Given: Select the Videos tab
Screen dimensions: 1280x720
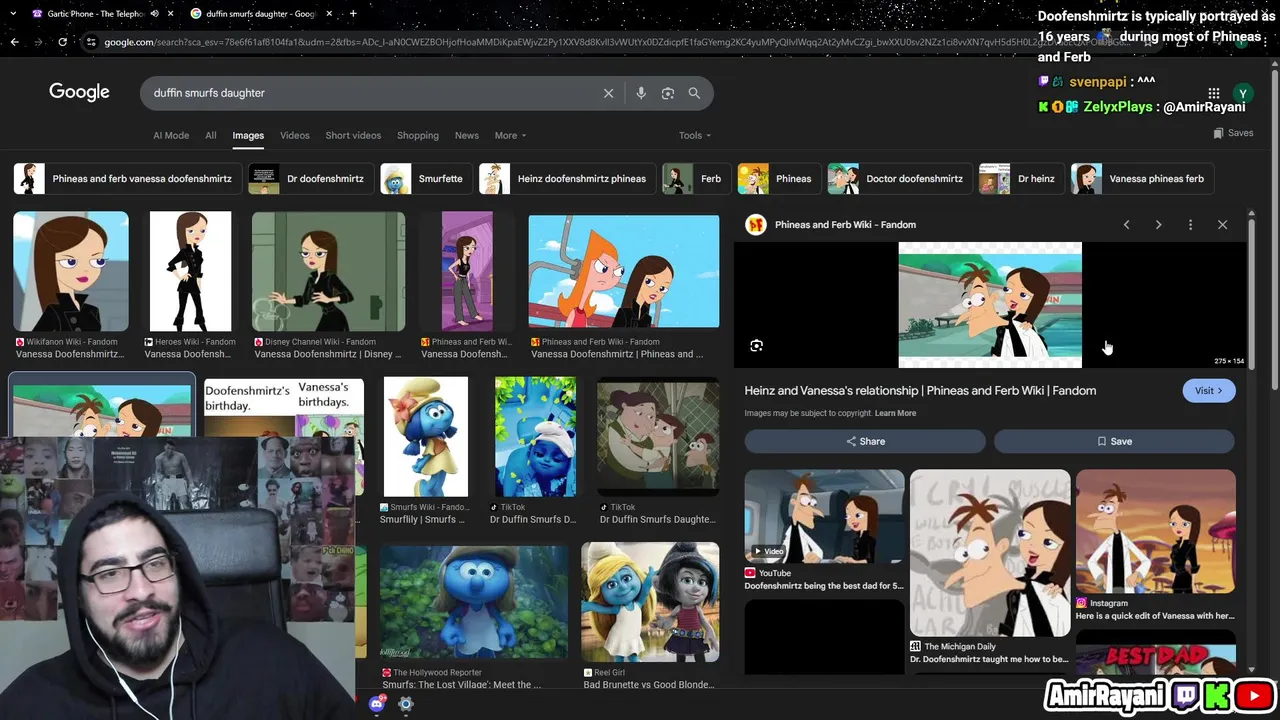Looking at the screenshot, I should pyautogui.click(x=295, y=136).
